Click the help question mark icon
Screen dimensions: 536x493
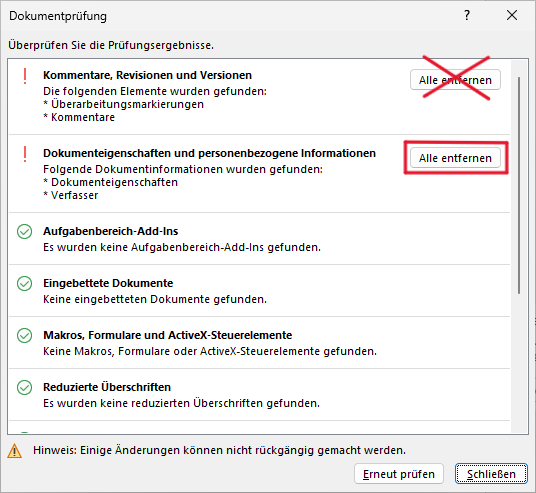tap(467, 15)
